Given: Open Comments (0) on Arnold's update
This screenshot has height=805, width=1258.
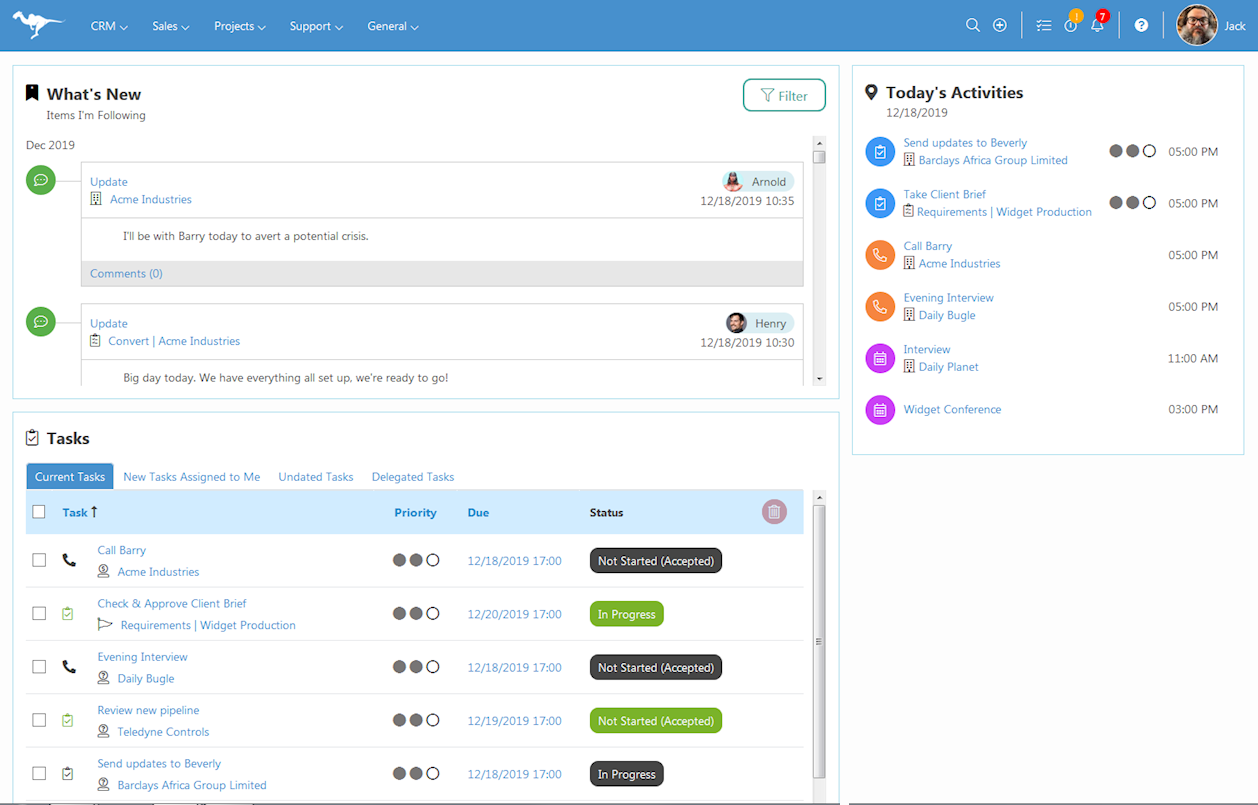Looking at the screenshot, I should (126, 273).
